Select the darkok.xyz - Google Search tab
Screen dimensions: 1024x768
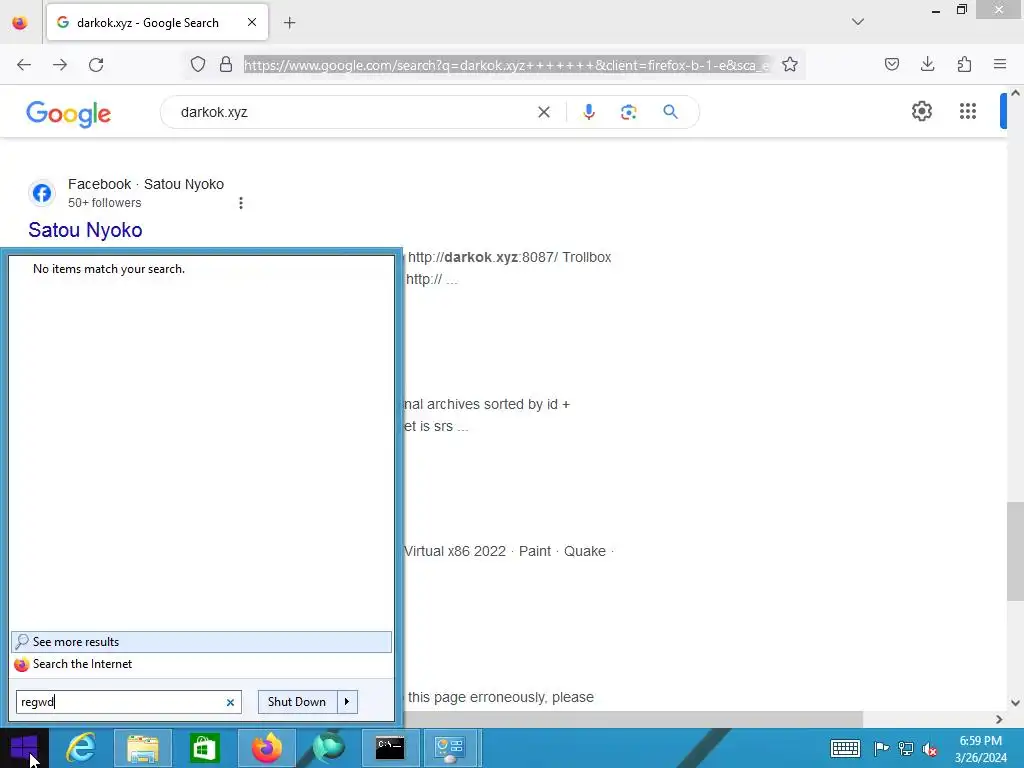tap(157, 22)
